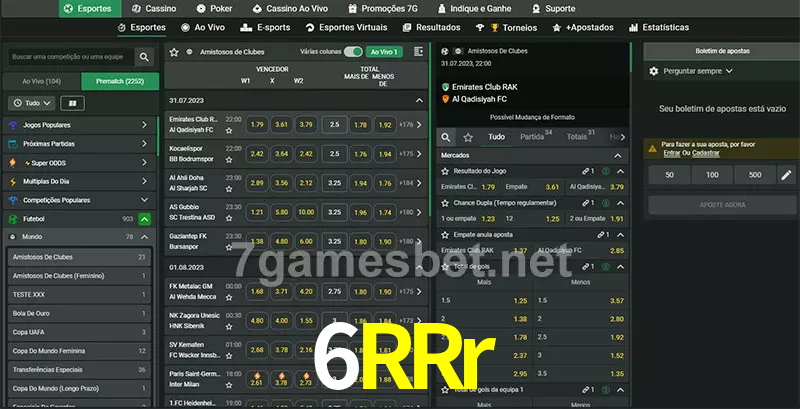Toggle the Várias colunas switch
Screen dimensions: 800x409
(352, 51)
